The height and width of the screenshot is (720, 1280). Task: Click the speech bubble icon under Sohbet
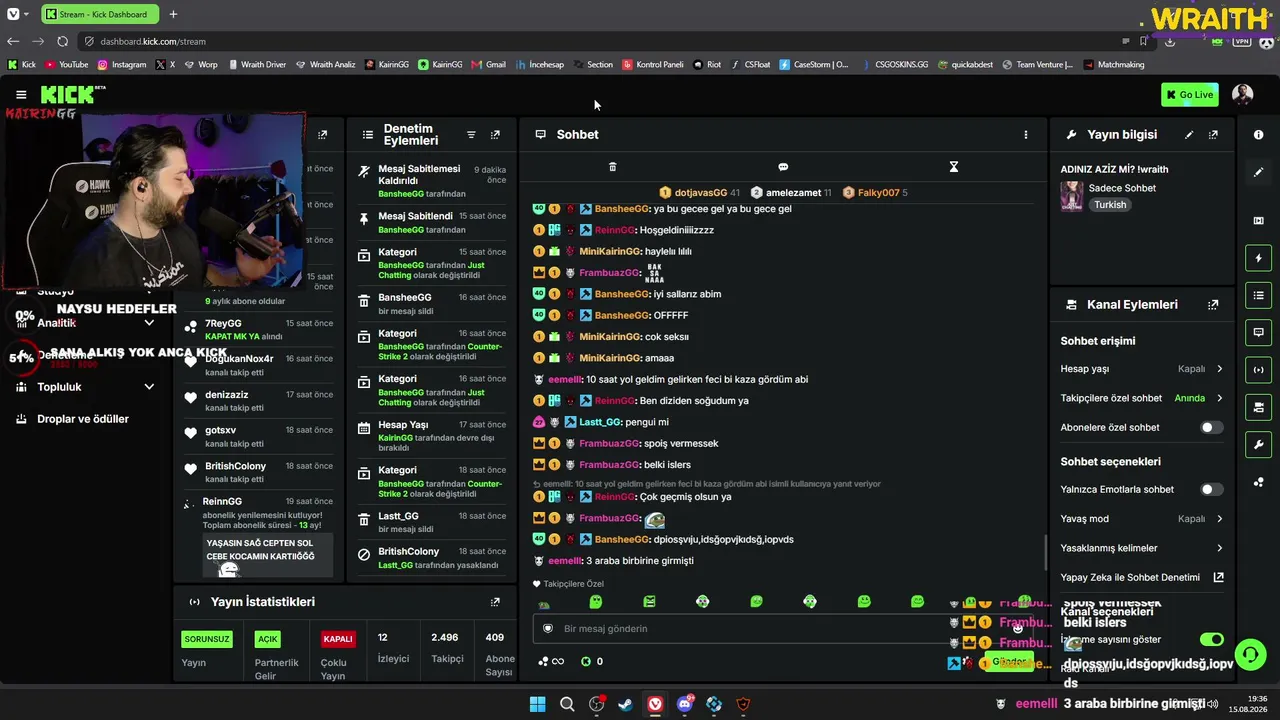[x=783, y=167]
